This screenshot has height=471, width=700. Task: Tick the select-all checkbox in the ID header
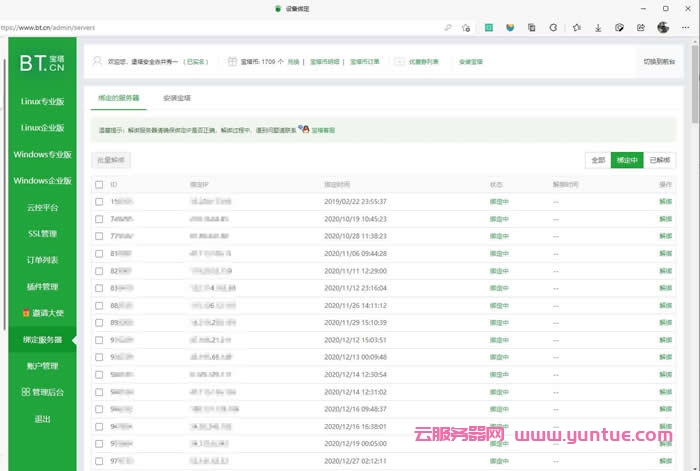click(x=99, y=185)
